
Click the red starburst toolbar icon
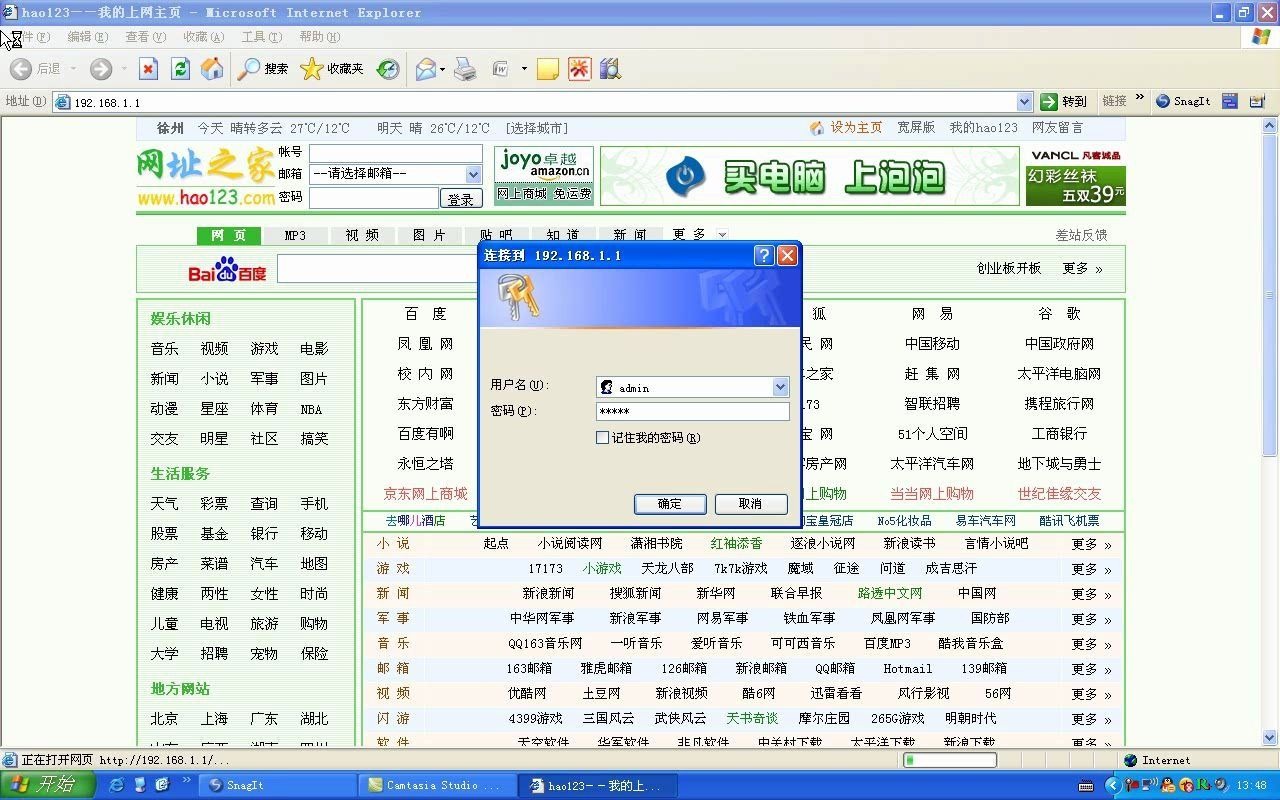pyautogui.click(x=579, y=69)
